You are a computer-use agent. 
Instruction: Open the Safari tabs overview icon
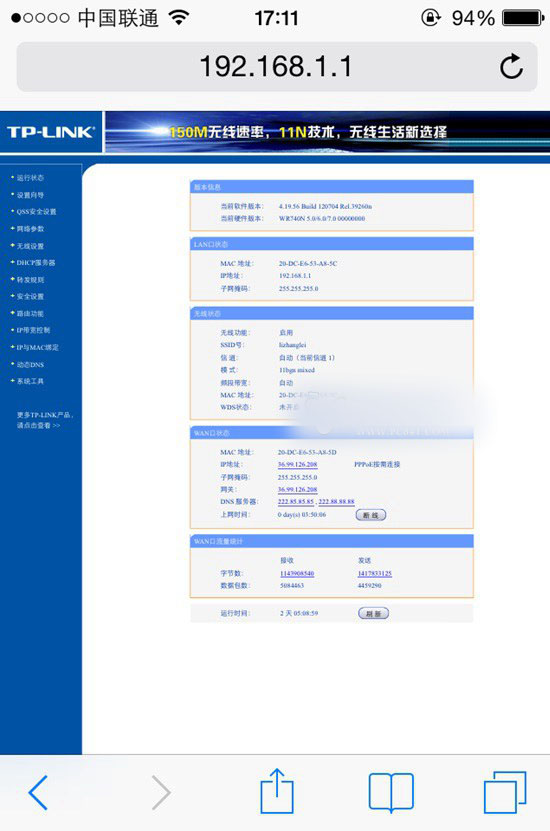[x=505, y=792]
